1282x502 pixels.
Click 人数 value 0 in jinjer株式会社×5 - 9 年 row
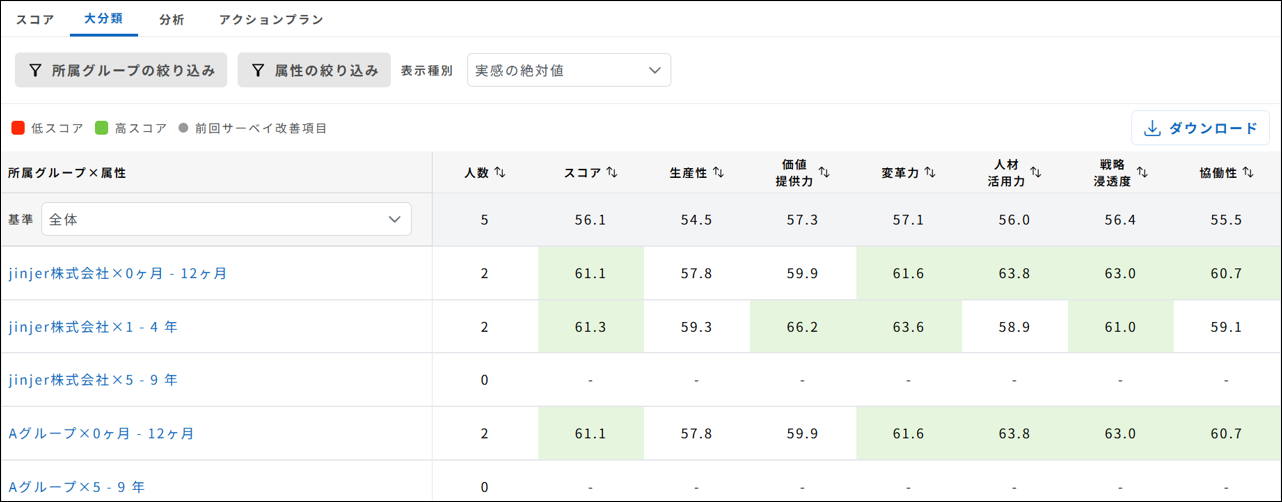click(484, 380)
